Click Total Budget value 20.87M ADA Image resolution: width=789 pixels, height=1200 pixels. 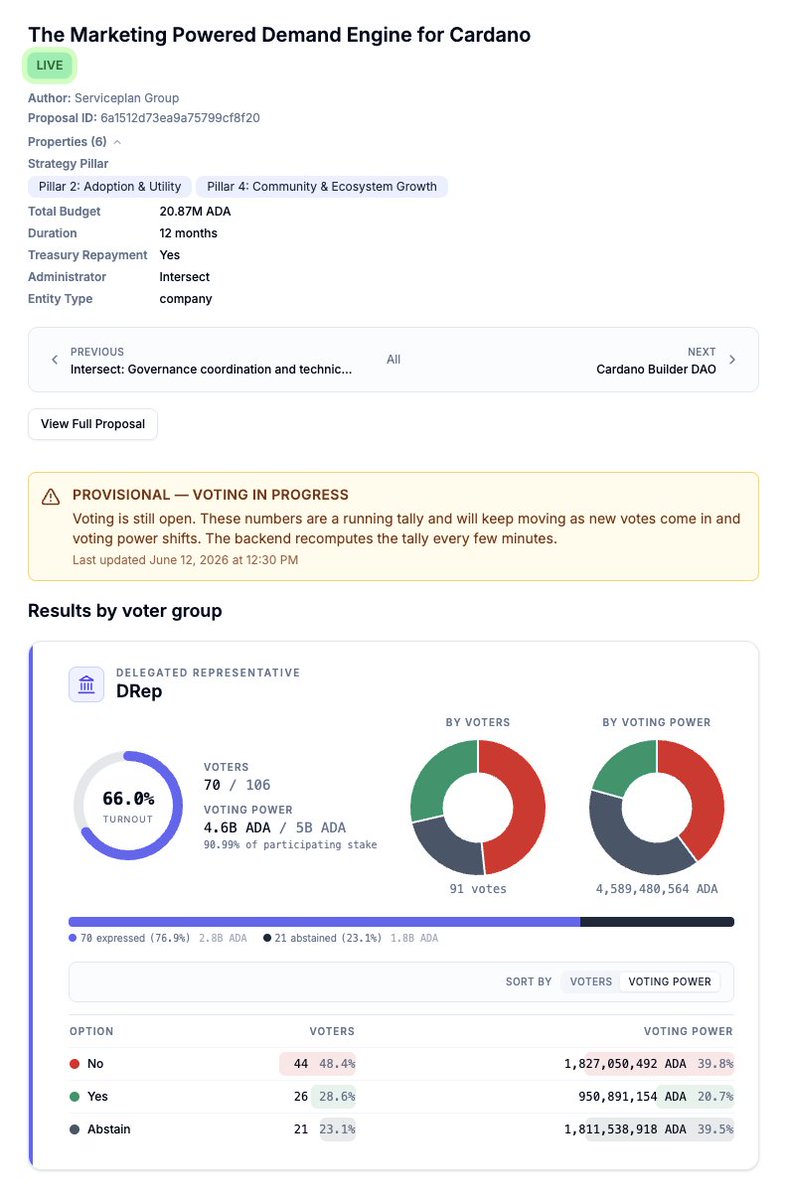(195, 212)
